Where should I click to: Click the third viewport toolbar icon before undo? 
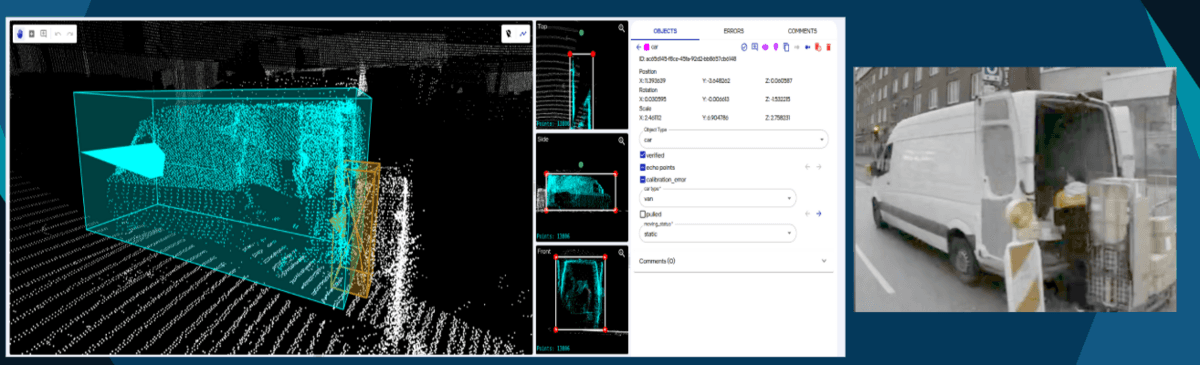43,34
